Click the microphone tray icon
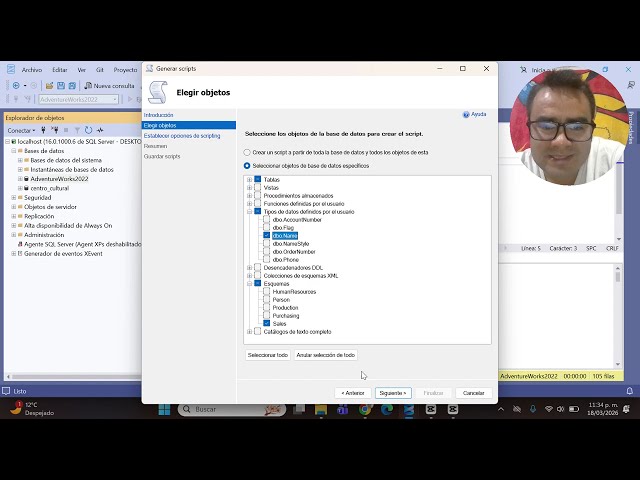Viewport: 640px width, 480px height. (533, 409)
